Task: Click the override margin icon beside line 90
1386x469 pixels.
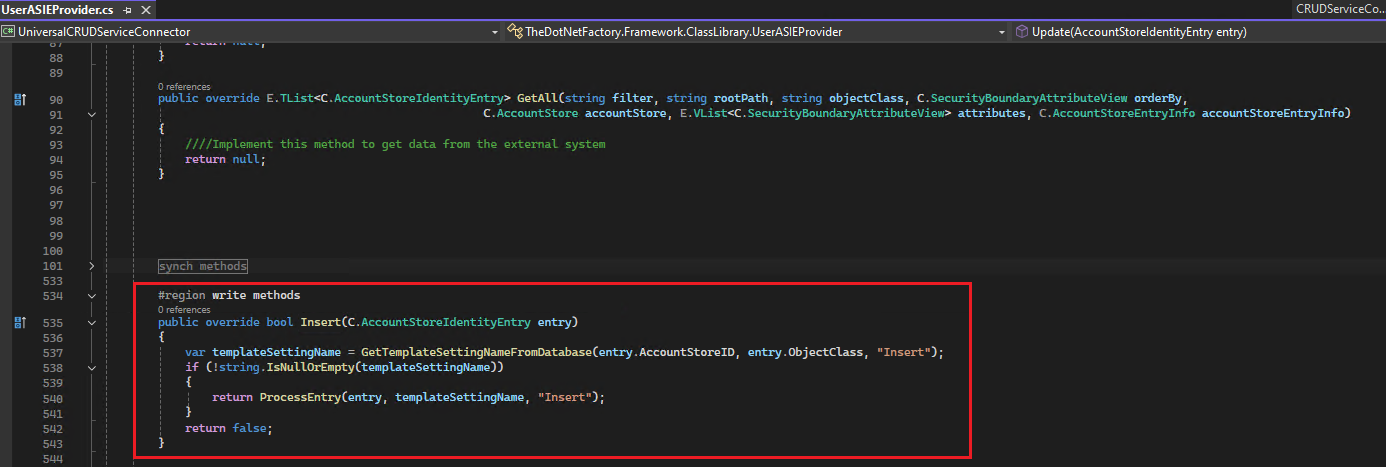Action: pyautogui.click(x=19, y=99)
